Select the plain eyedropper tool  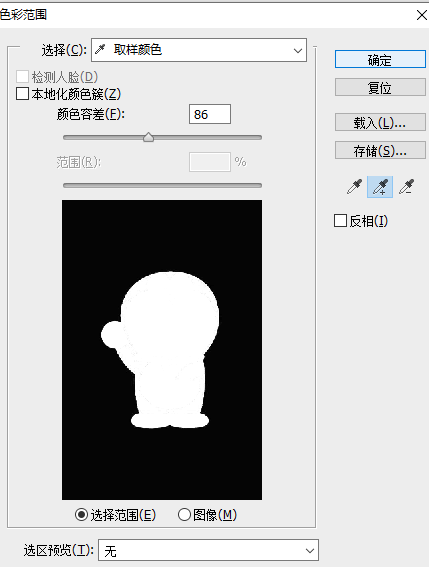point(354,187)
